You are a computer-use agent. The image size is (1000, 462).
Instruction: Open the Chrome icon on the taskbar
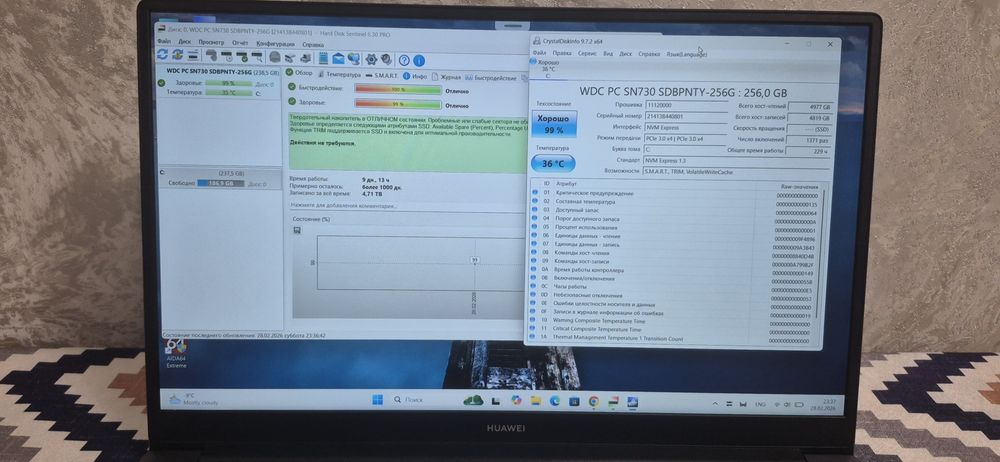(x=593, y=401)
